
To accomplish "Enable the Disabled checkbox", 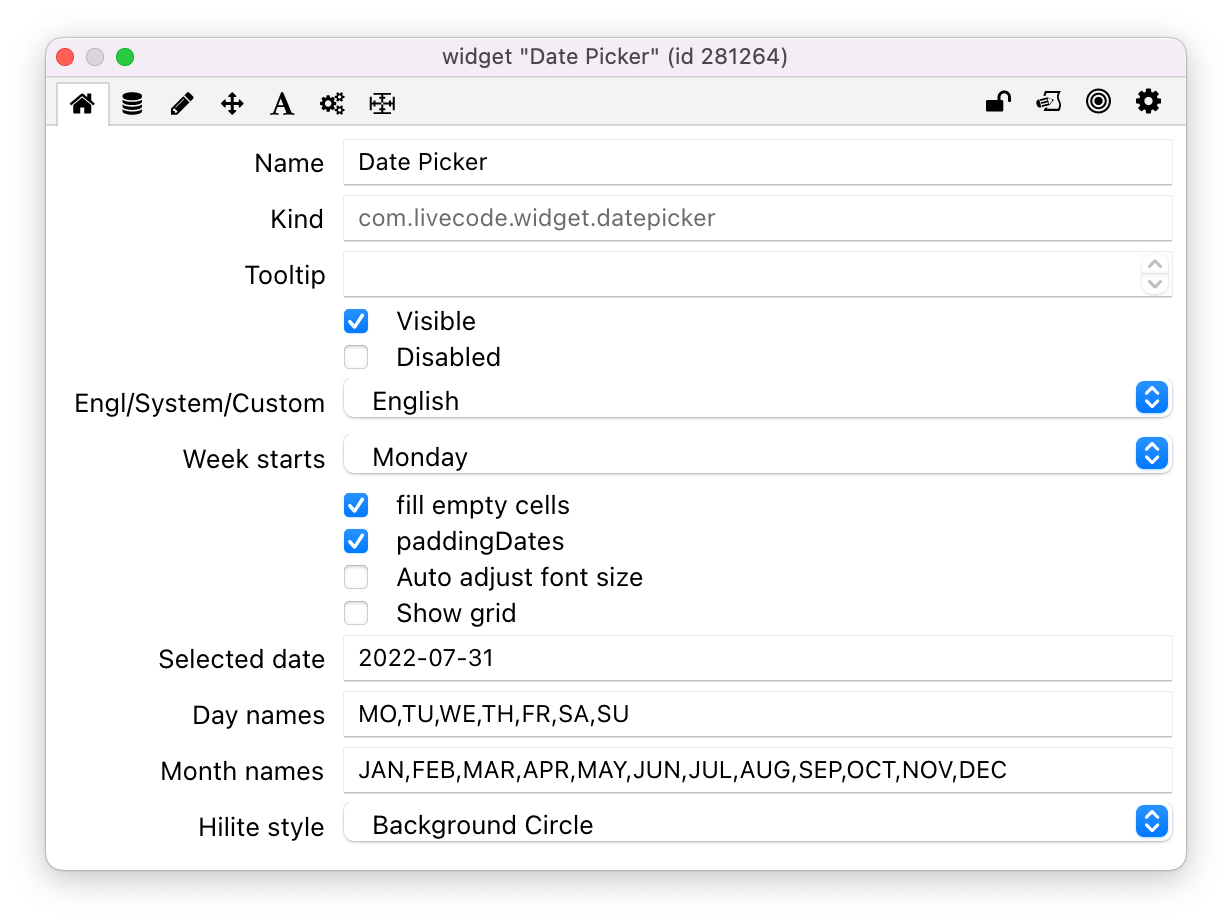I will [x=356, y=357].
